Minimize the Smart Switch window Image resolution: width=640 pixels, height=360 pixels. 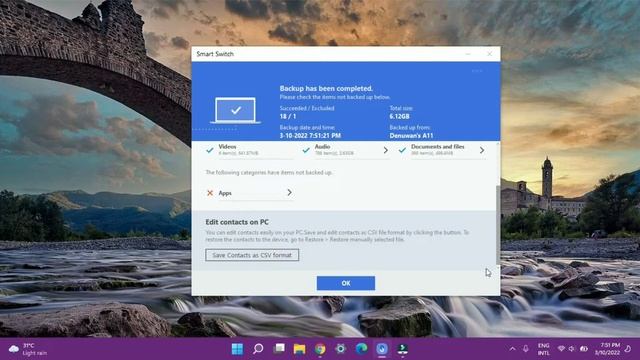click(x=468, y=54)
